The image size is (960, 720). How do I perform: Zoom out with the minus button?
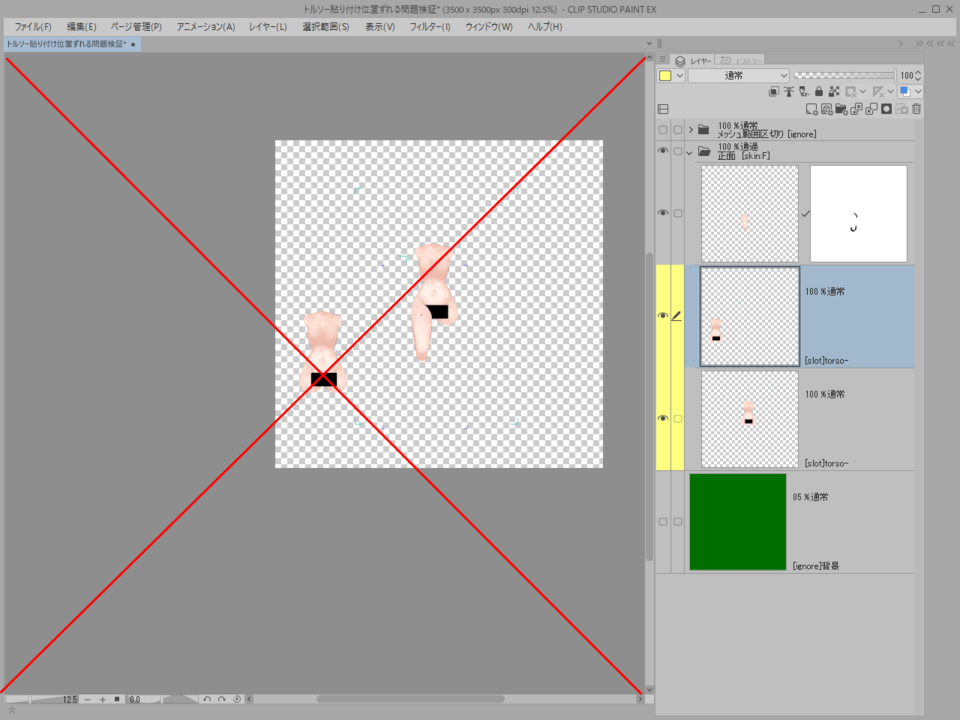[86, 700]
